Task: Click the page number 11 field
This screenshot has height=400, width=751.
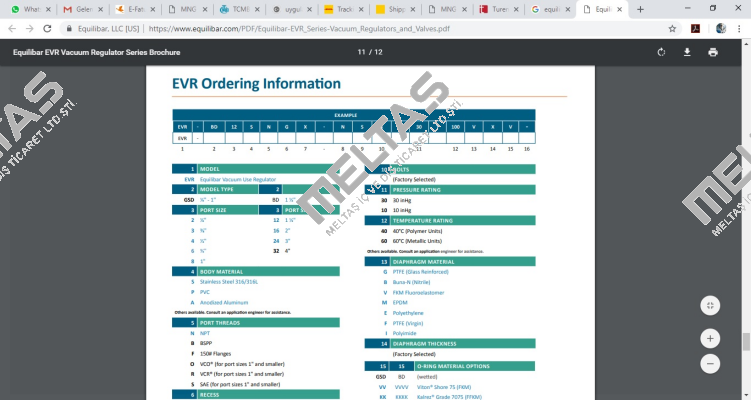Action: coord(362,52)
